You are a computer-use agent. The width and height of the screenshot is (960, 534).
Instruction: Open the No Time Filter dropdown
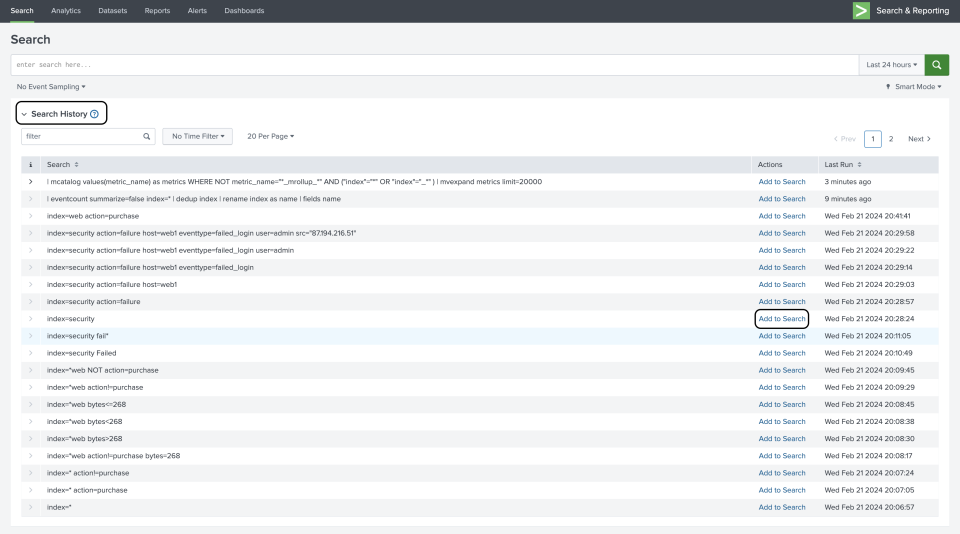(197, 137)
